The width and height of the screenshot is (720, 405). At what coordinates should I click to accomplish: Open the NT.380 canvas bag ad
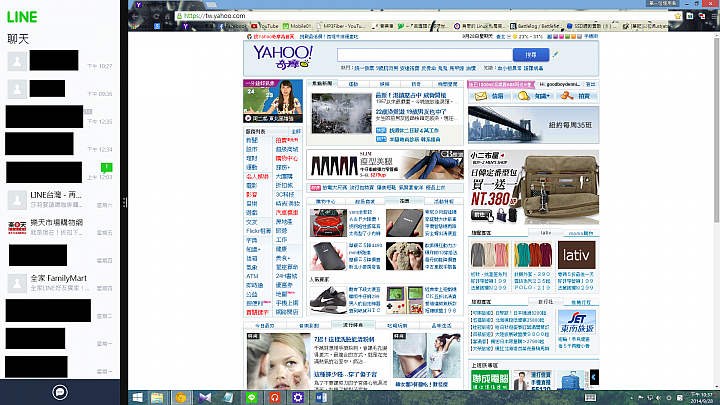pyautogui.click(x=533, y=187)
